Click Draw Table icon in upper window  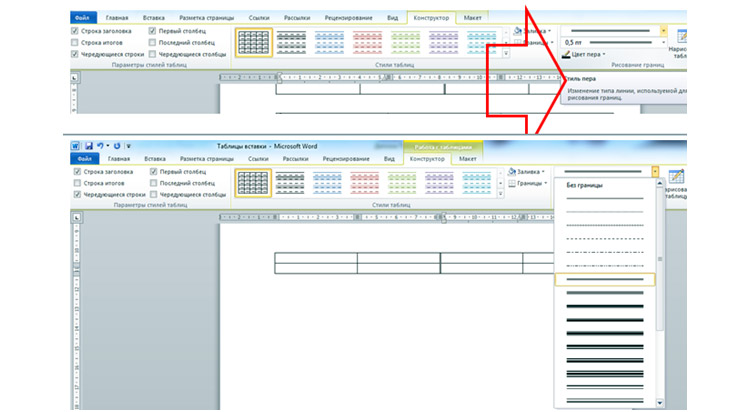[681, 36]
